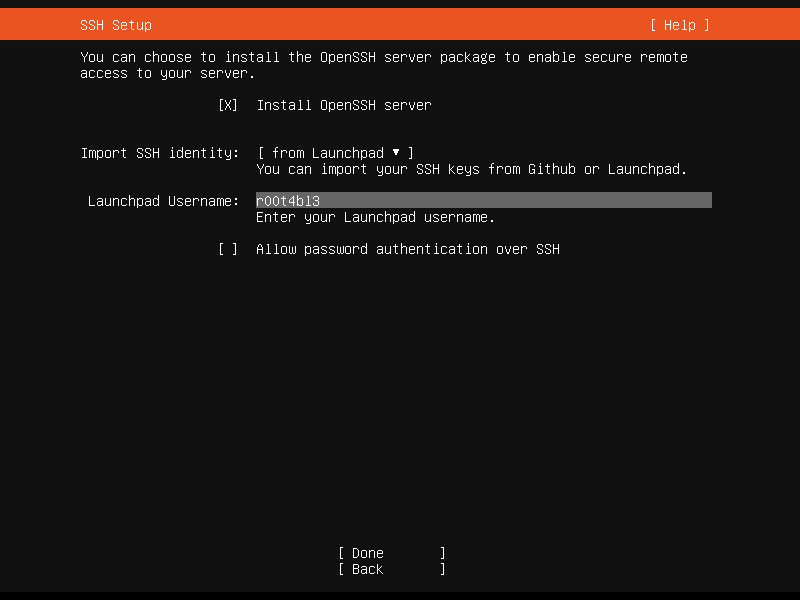Click the [X] mark next to Install OpenSSH
Viewport: 800px width, 600px height.
pos(228,105)
